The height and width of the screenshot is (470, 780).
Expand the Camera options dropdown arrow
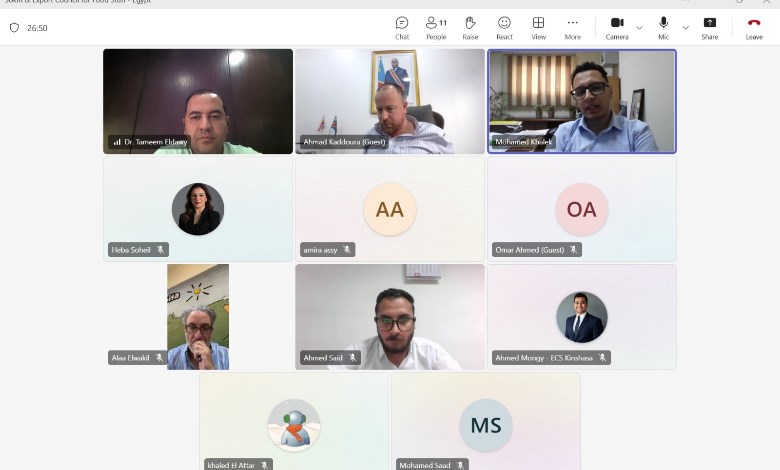point(640,28)
